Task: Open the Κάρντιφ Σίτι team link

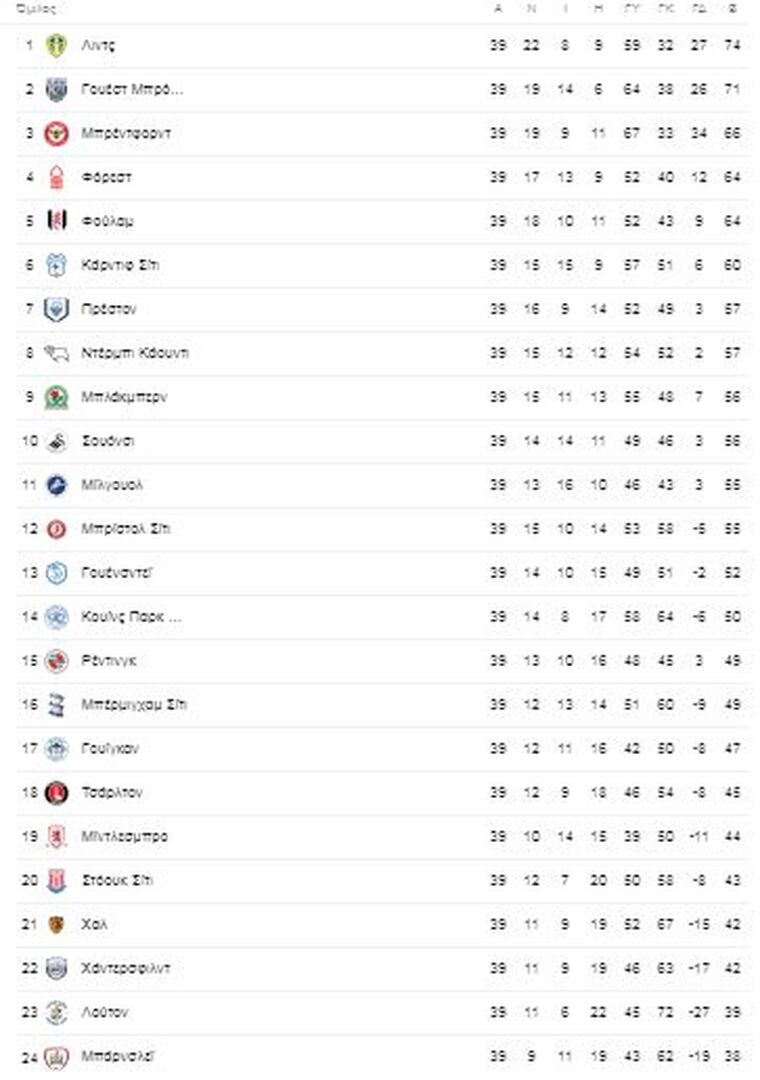Action: coord(120,265)
